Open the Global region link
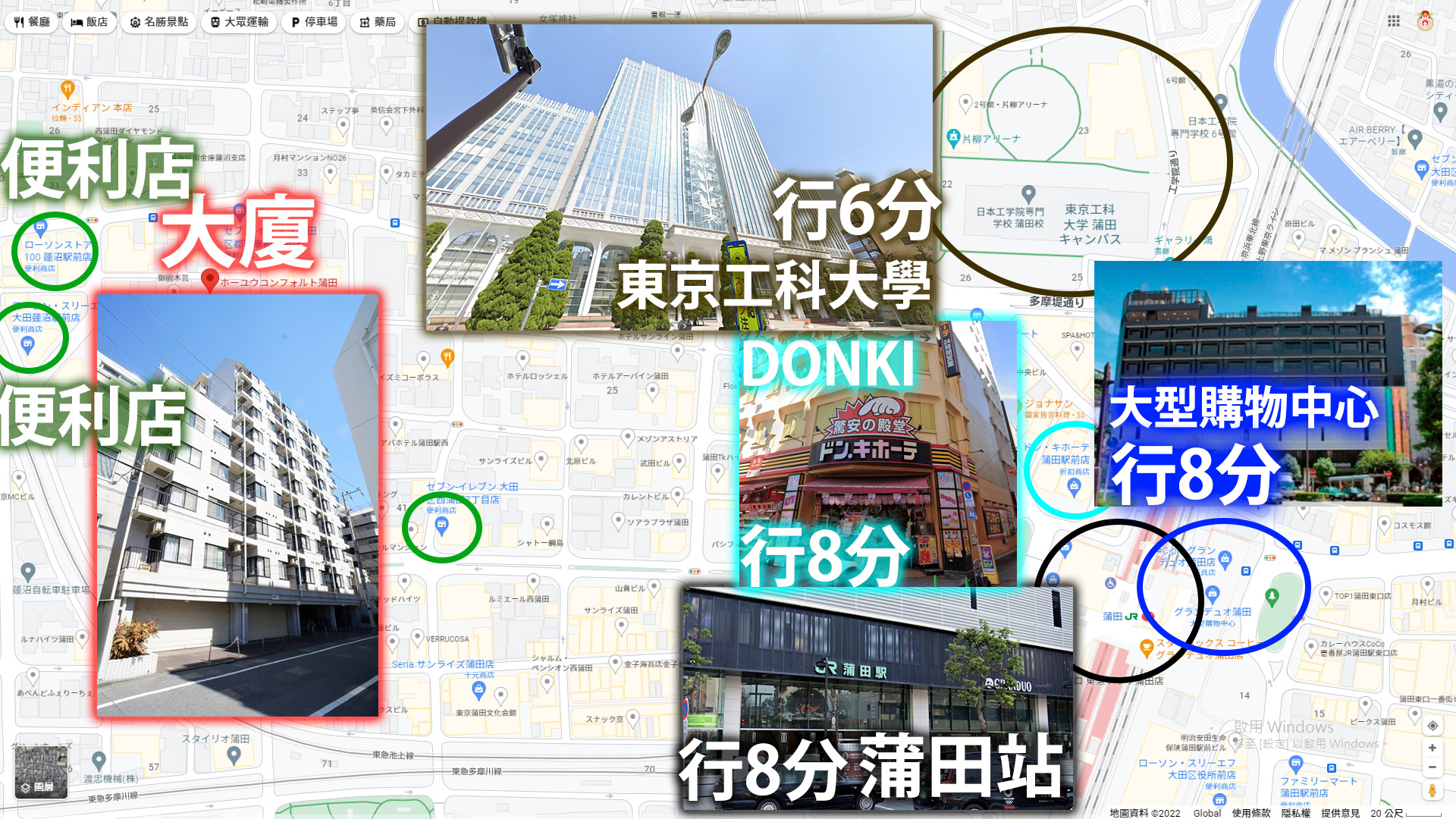The image size is (1456, 819). tap(1207, 813)
